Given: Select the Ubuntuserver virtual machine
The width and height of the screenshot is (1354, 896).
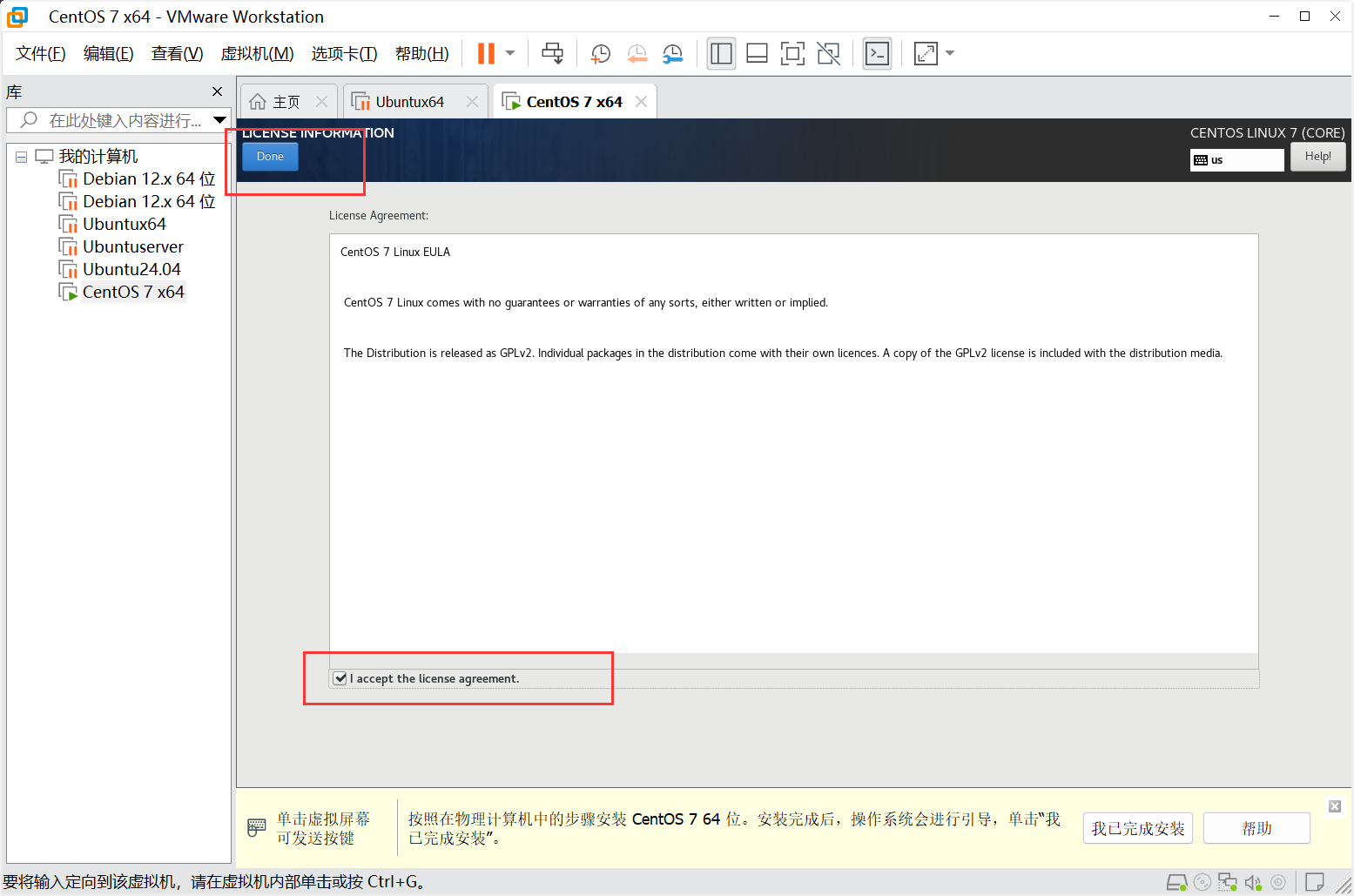Looking at the screenshot, I should 133,247.
